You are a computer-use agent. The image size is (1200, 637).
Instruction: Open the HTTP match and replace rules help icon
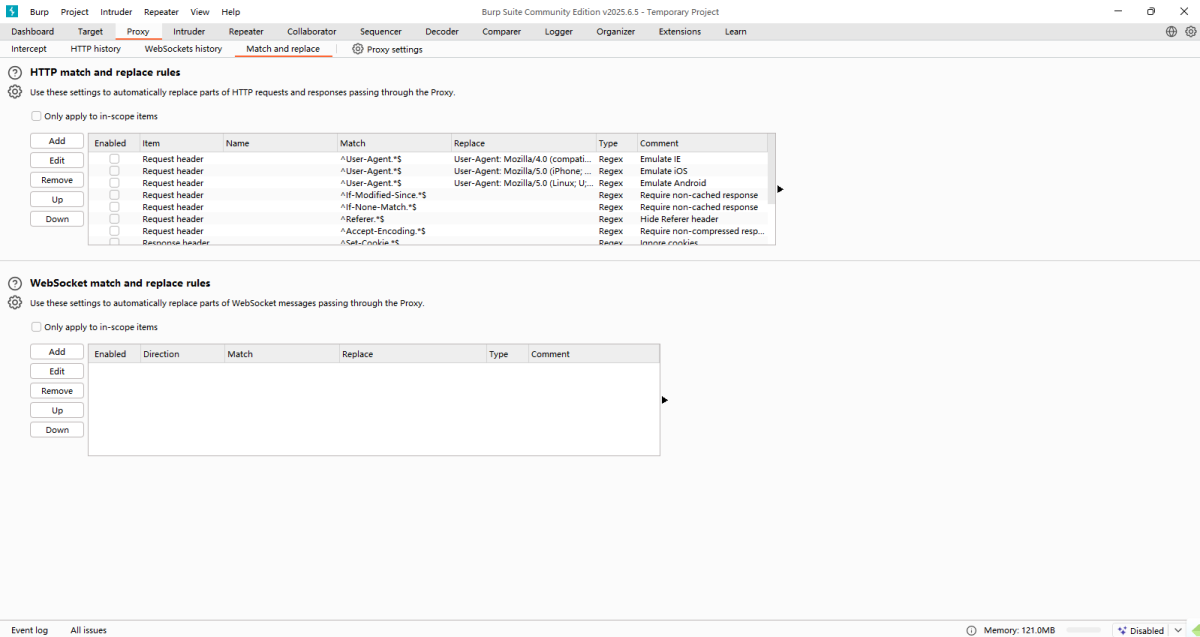(13, 71)
